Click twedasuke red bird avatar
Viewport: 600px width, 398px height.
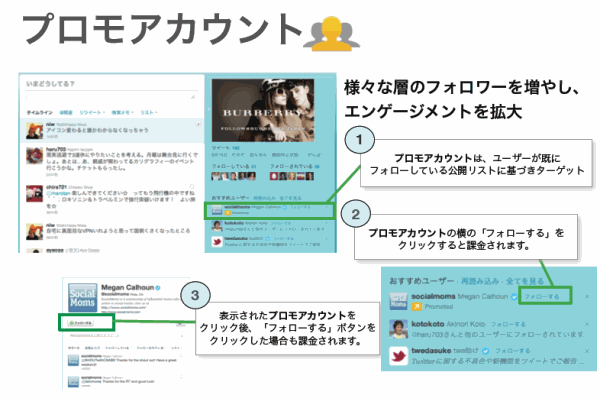[398, 356]
